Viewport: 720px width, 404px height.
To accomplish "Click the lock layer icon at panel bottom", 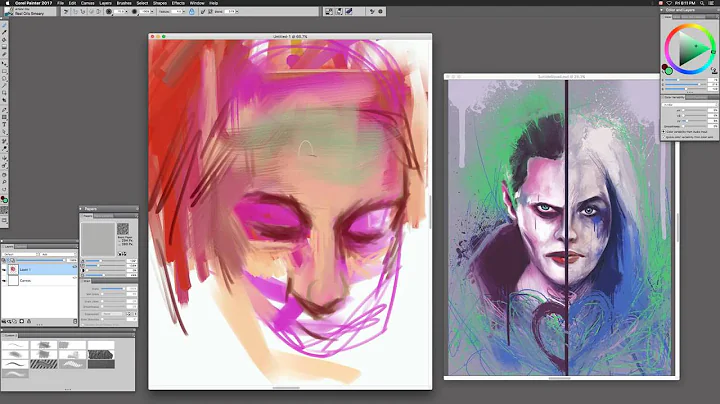I will click(28, 321).
